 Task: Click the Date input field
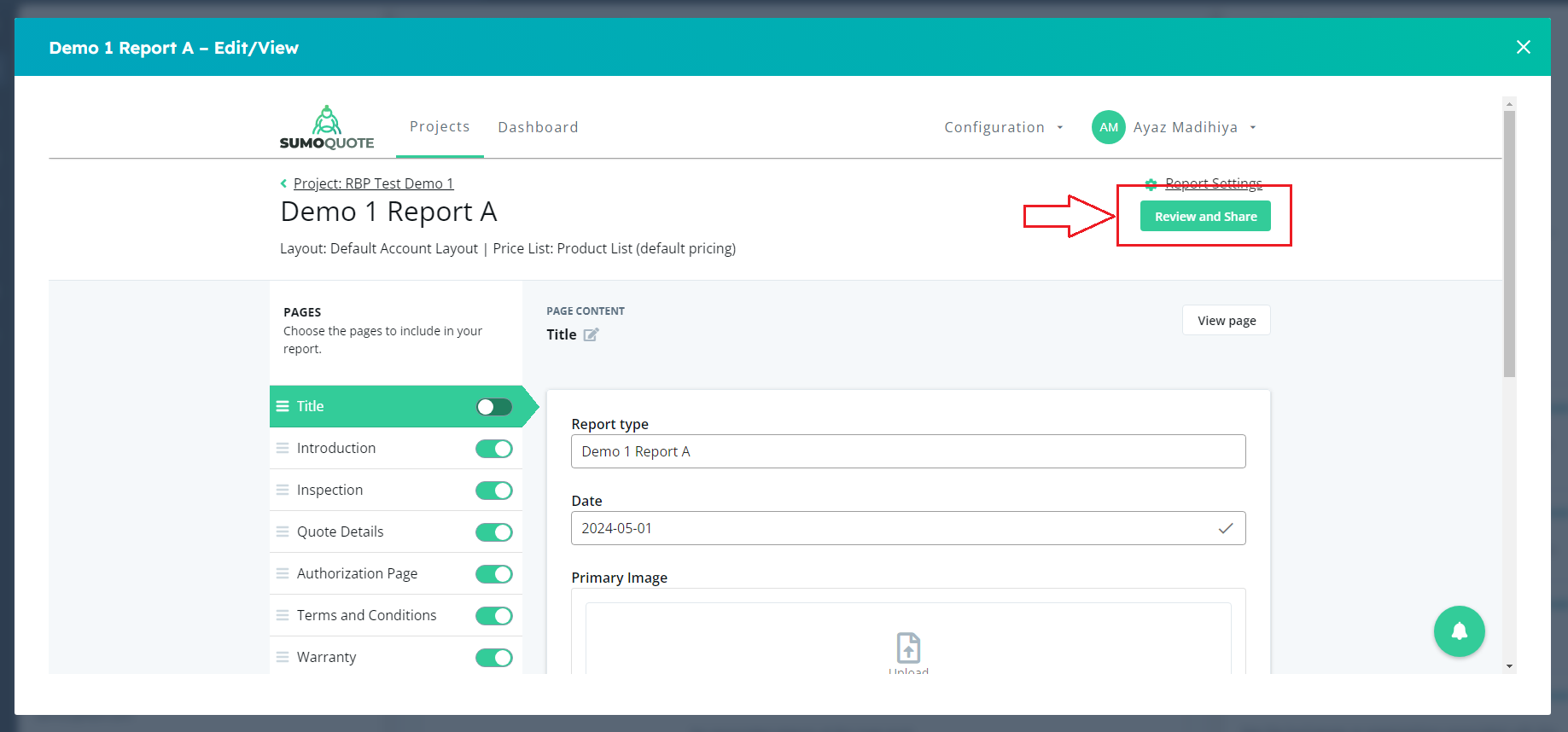tap(908, 528)
